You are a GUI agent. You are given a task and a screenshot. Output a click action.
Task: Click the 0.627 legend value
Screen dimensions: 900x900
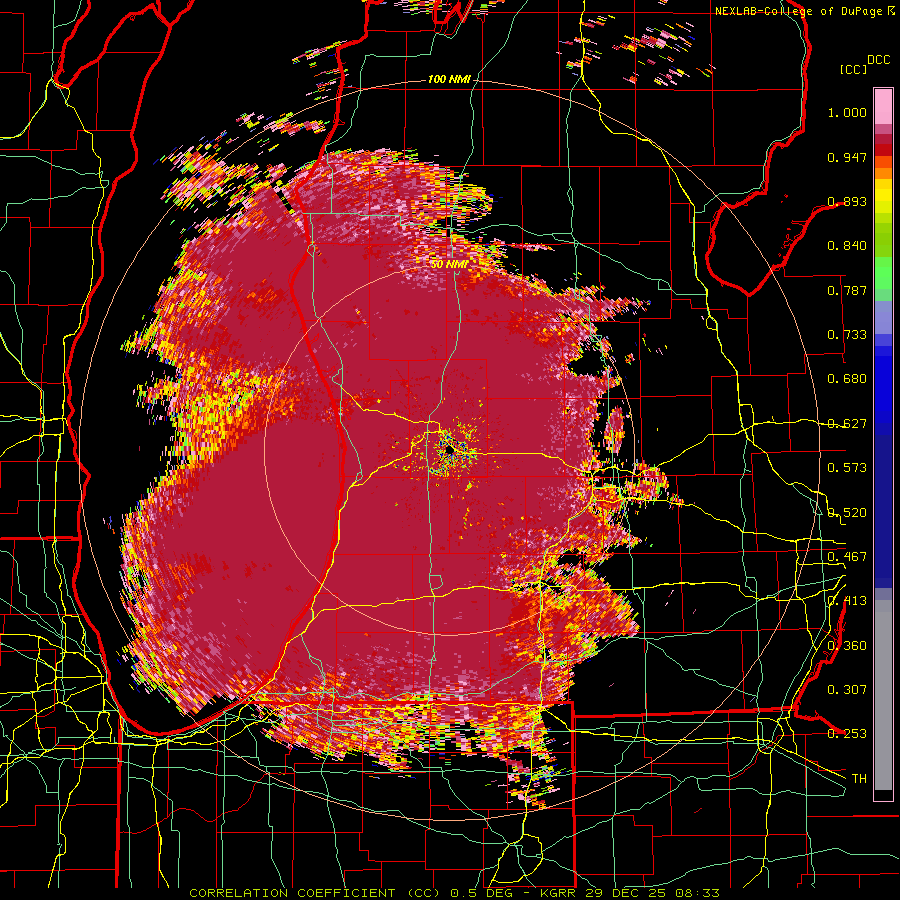pyautogui.click(x=847, y=424)
